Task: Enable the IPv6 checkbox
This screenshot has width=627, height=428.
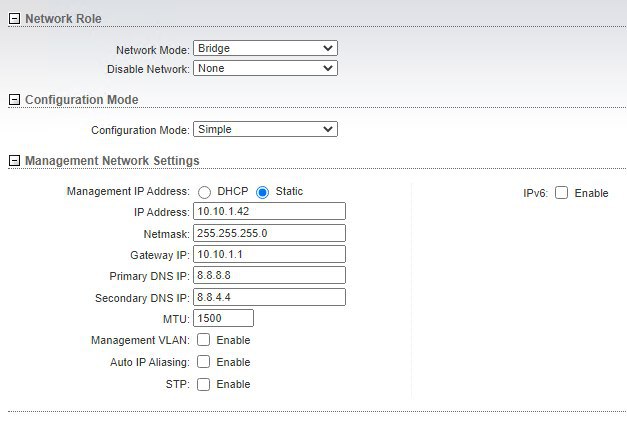Action: [x=561, y=192]
